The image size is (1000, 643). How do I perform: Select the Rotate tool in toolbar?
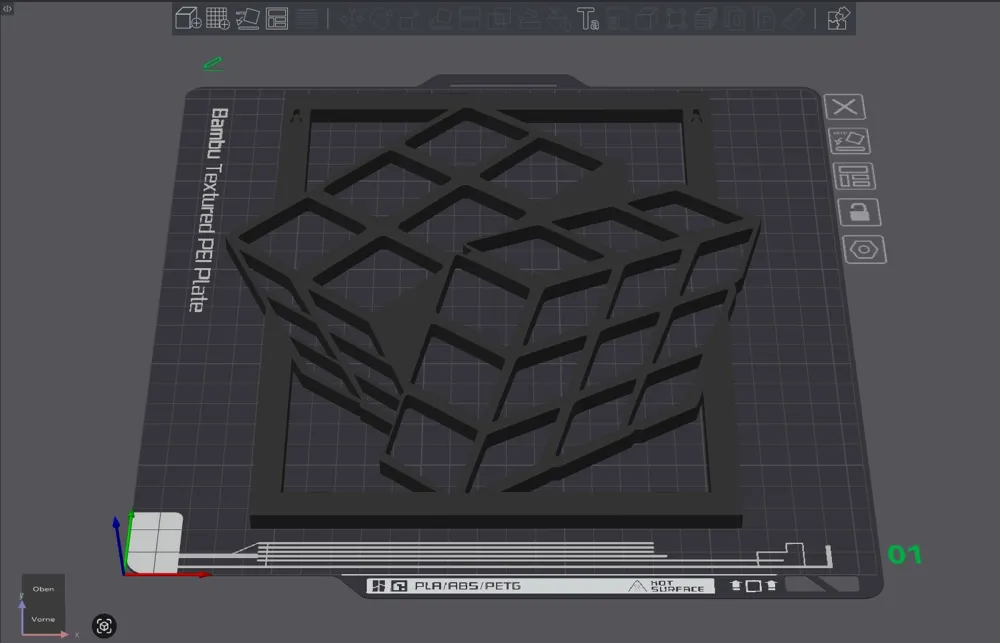(x=381, y=18)
